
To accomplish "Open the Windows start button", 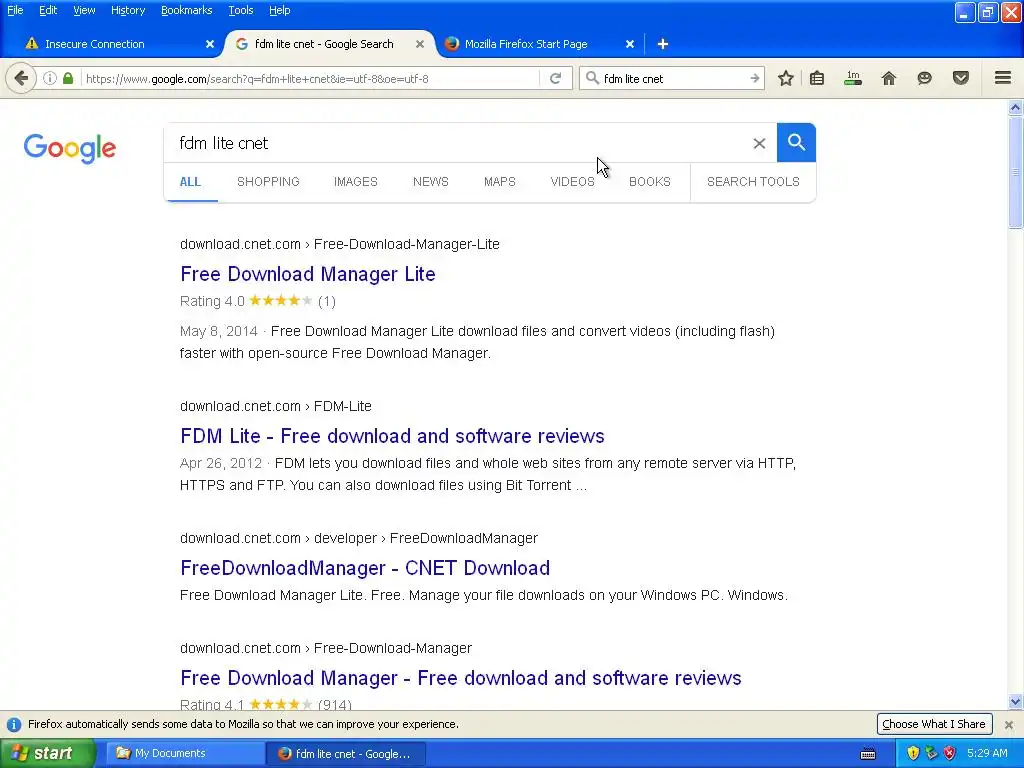I will coord(47,754).
